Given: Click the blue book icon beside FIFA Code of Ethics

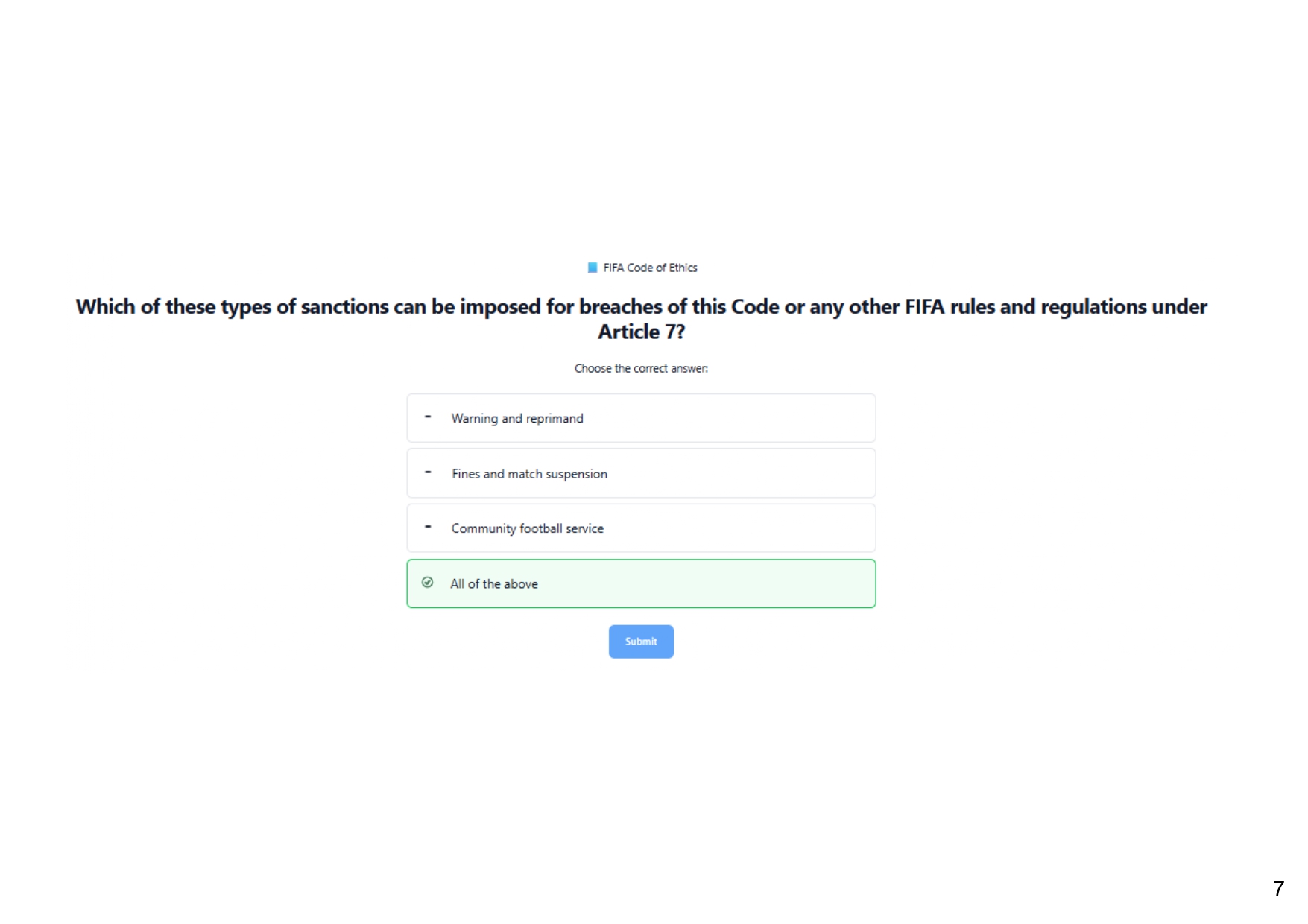Looking at the screenshot, I should (x=593, y=268).
